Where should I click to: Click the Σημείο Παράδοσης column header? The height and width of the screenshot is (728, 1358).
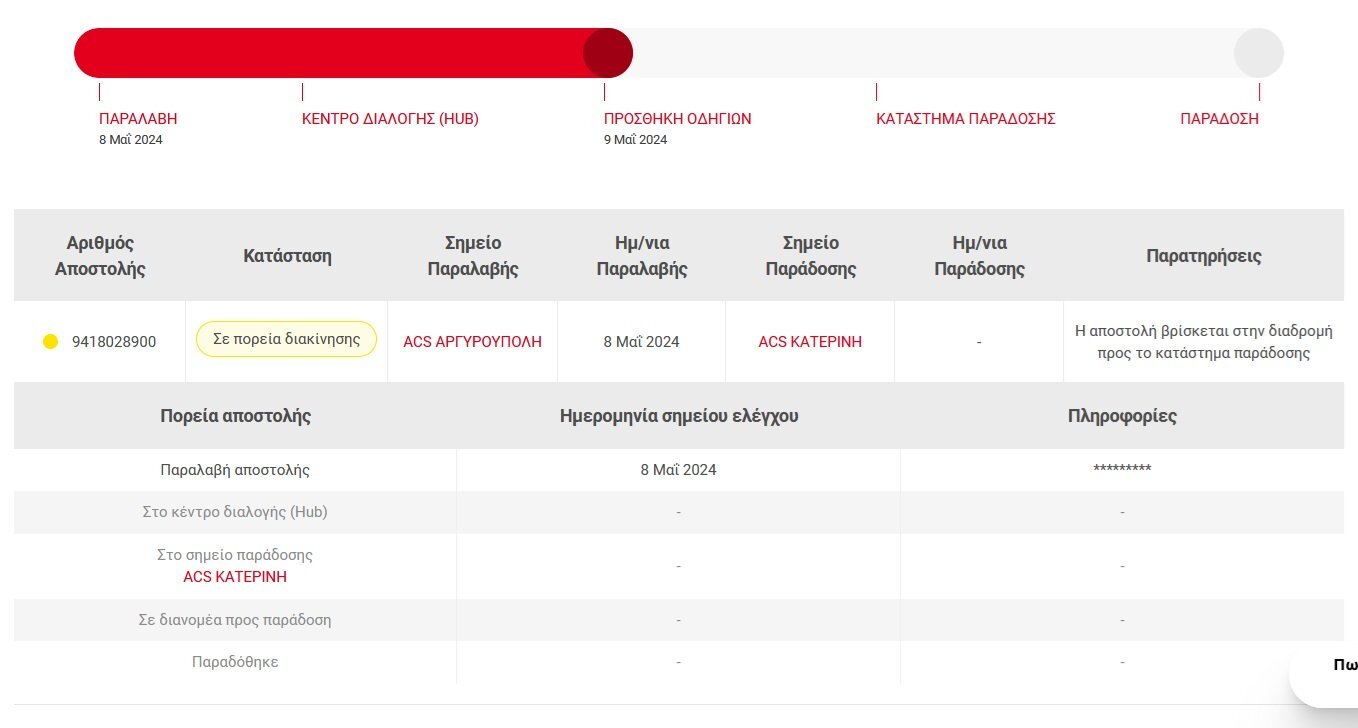pos(811,256)
